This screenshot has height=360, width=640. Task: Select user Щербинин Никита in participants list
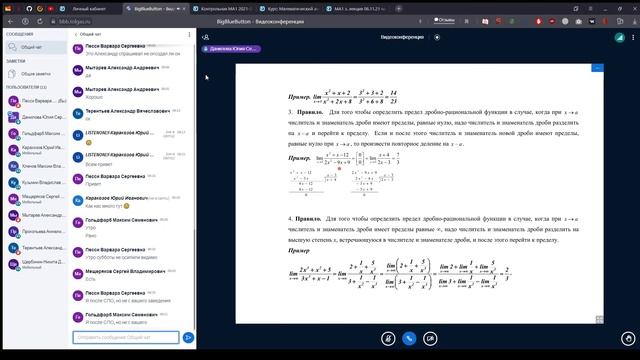click(37, 264)
